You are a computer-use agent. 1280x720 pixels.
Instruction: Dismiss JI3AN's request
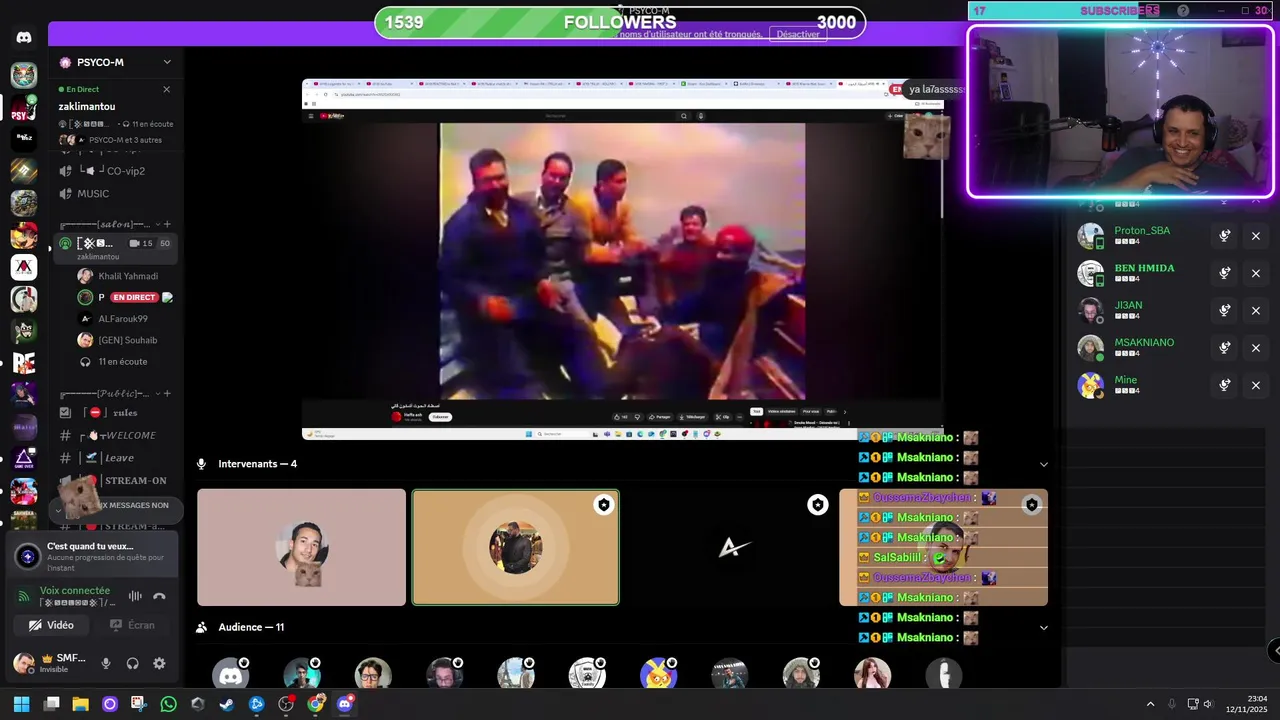click(x=1256, y=311)
